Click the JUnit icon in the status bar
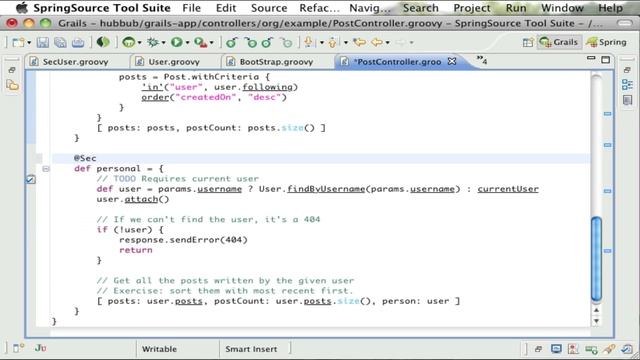This screenshot has width=640, height=360. pos(40,348)
